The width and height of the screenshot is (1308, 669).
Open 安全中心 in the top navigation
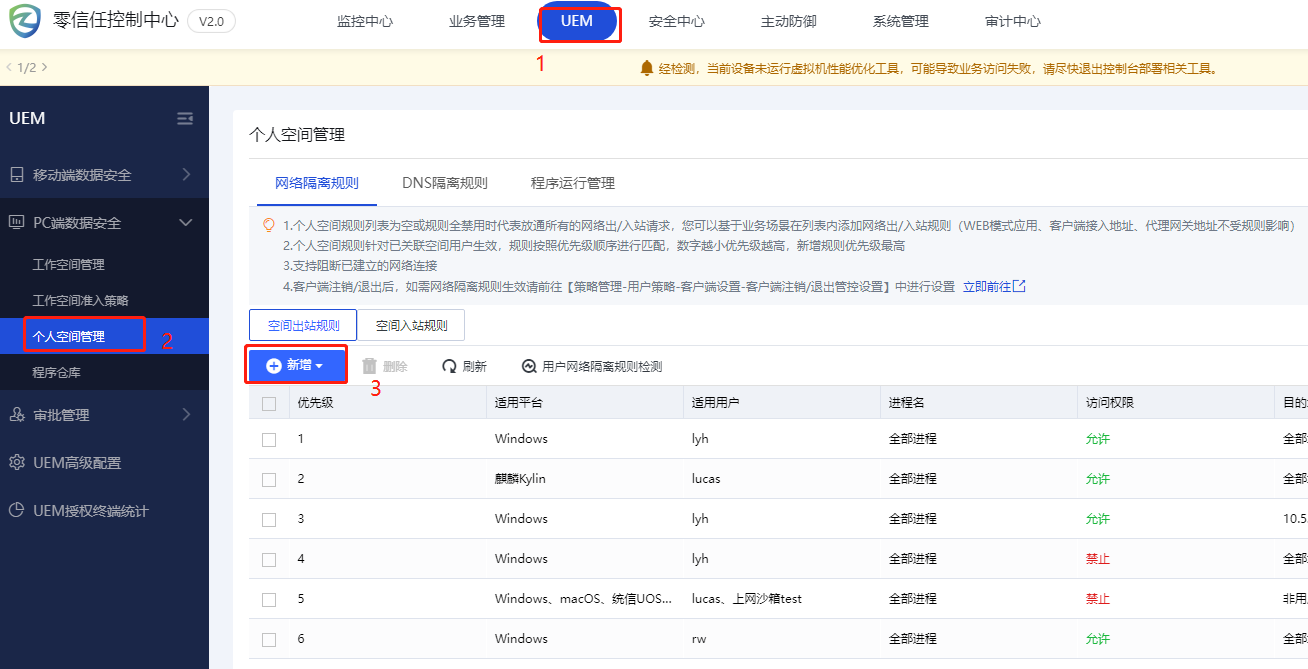coord(676,21)
